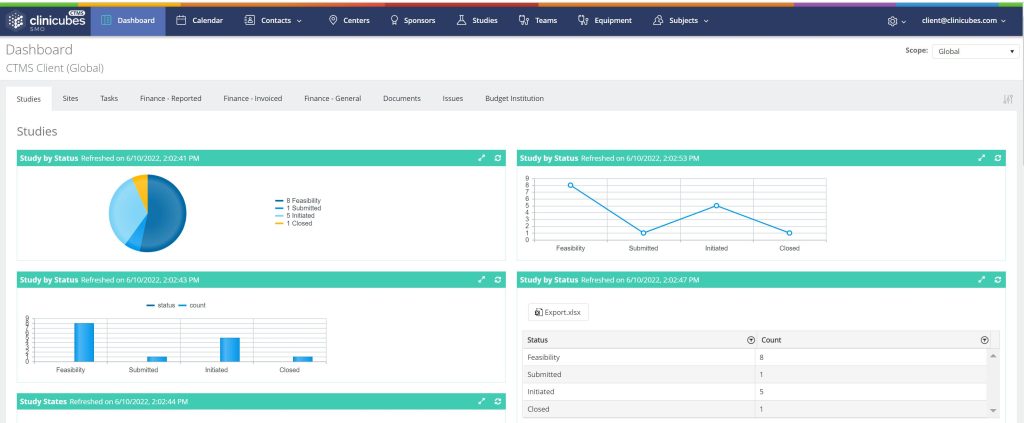Image resolution: width=1024 pixels, height=423 pixels.
Task: Open the Finance - Reported tab
Action: (170, 99)
